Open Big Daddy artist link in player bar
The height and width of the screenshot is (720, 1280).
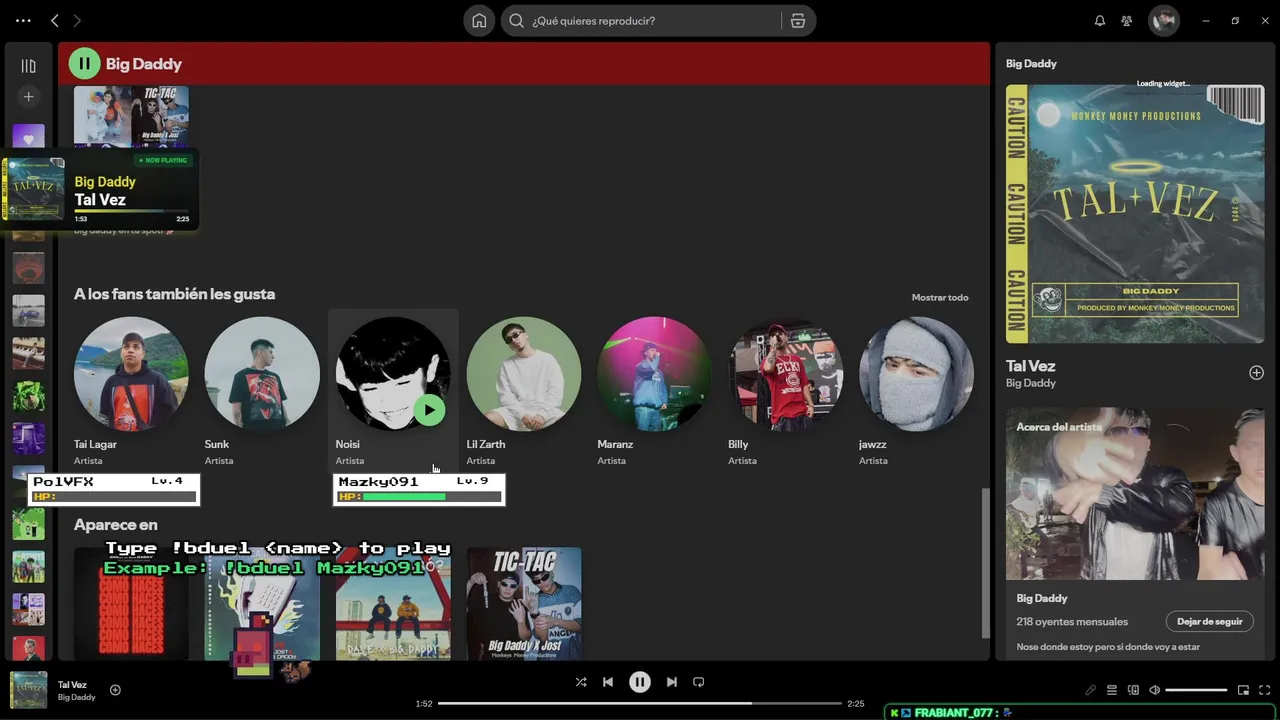[77, 697]
